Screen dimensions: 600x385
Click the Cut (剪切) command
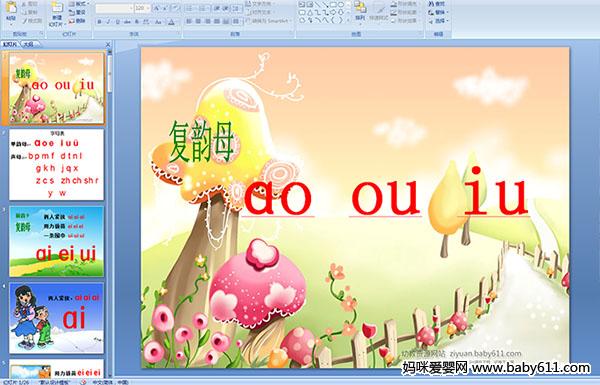30,4
